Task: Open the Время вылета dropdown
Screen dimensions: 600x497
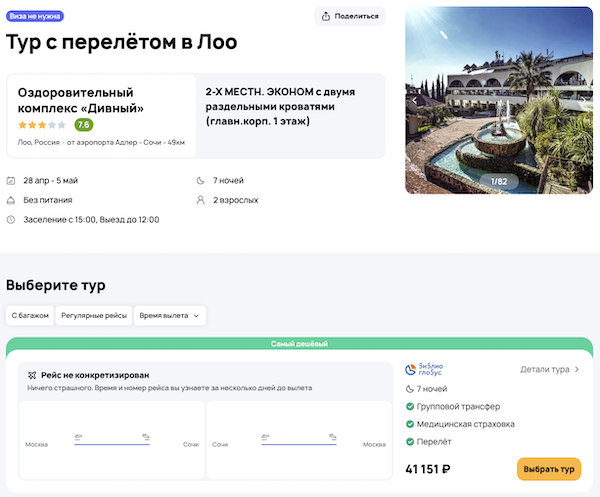Action: 170,315
